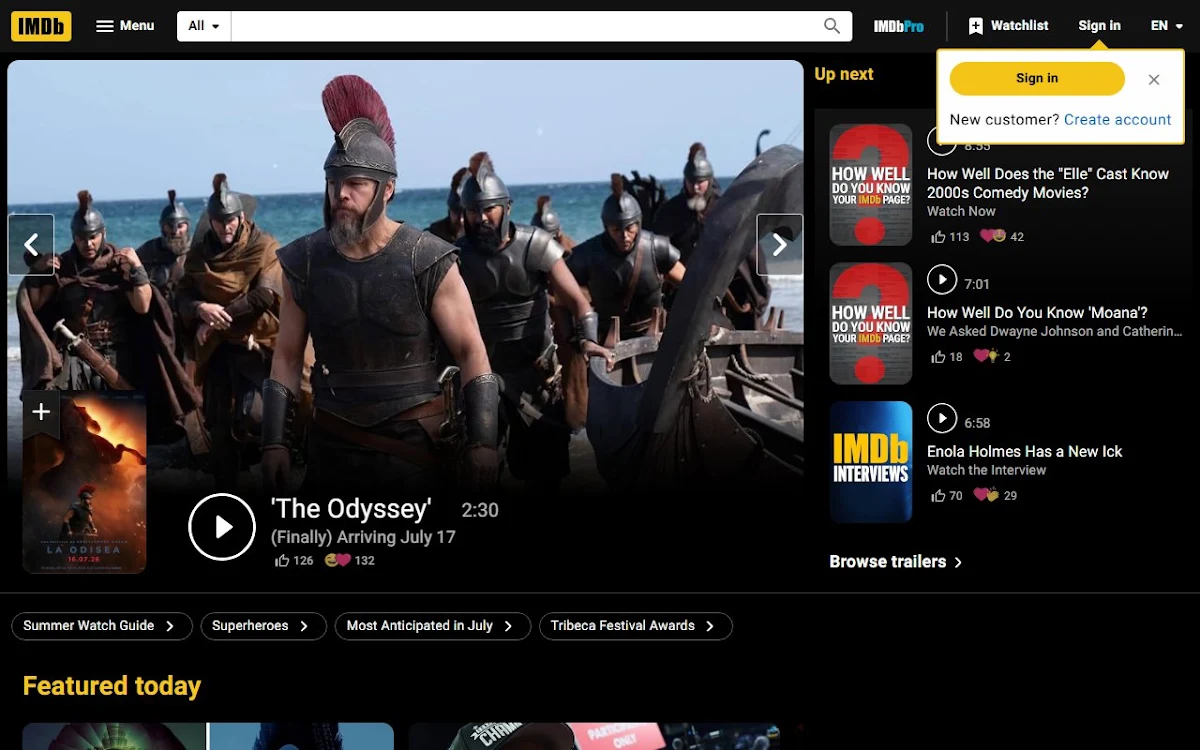Open 'Elle' Cast quiz thumbnail
Image resolution: width=1200 pixels, height=750 pixels.
click(x=871, y=184)
